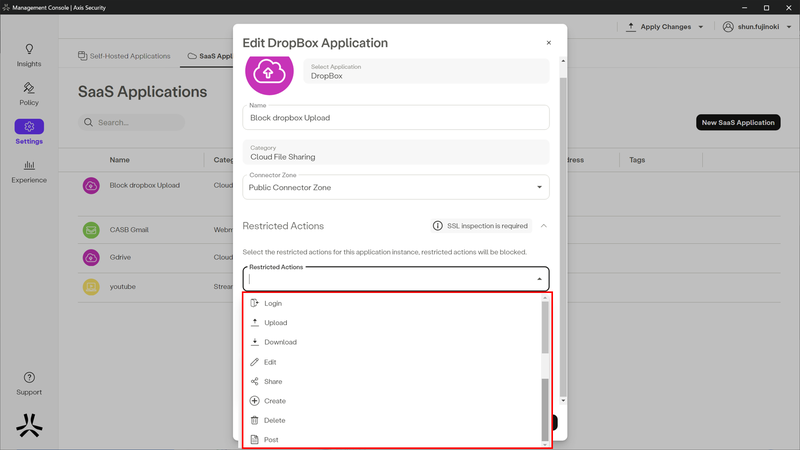Click the Share nodes icon in list

254,381
